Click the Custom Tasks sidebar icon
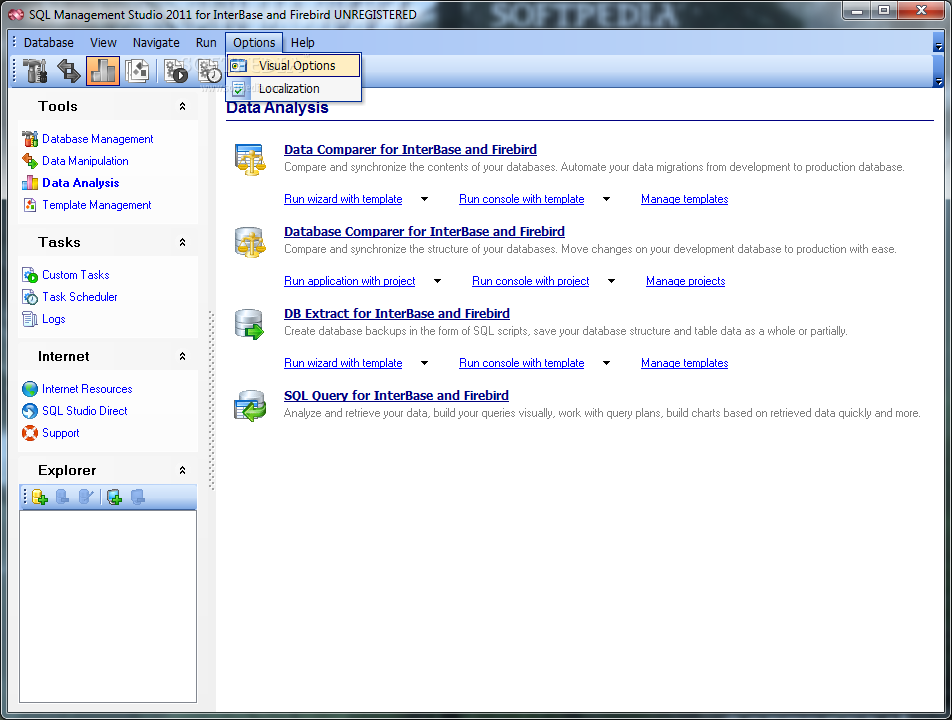The height and width of the screenshot is (720, 952). (30, 275)
